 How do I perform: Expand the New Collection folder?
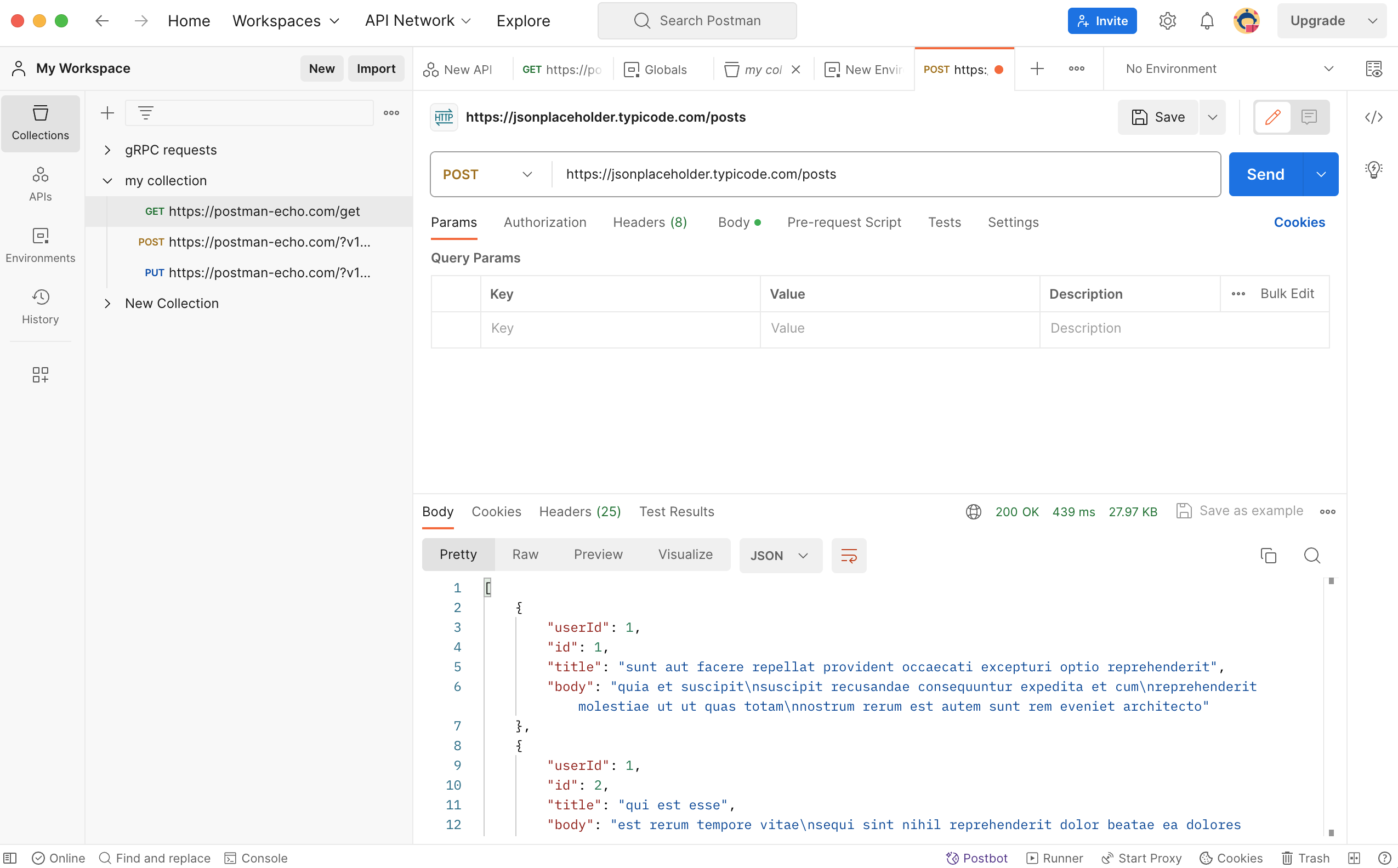107,303
